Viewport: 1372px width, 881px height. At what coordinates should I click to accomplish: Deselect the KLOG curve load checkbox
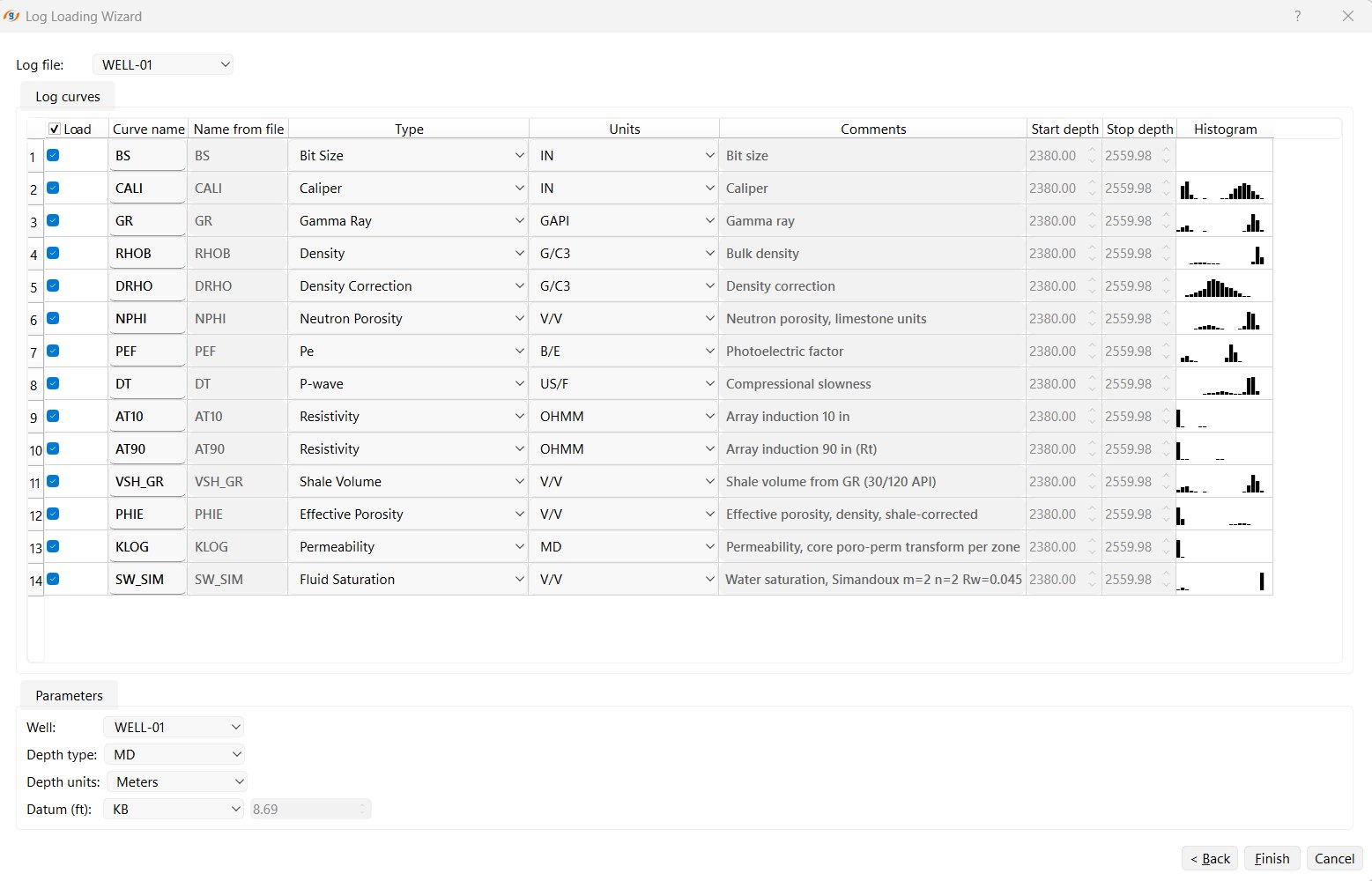[x=53, y=546]
